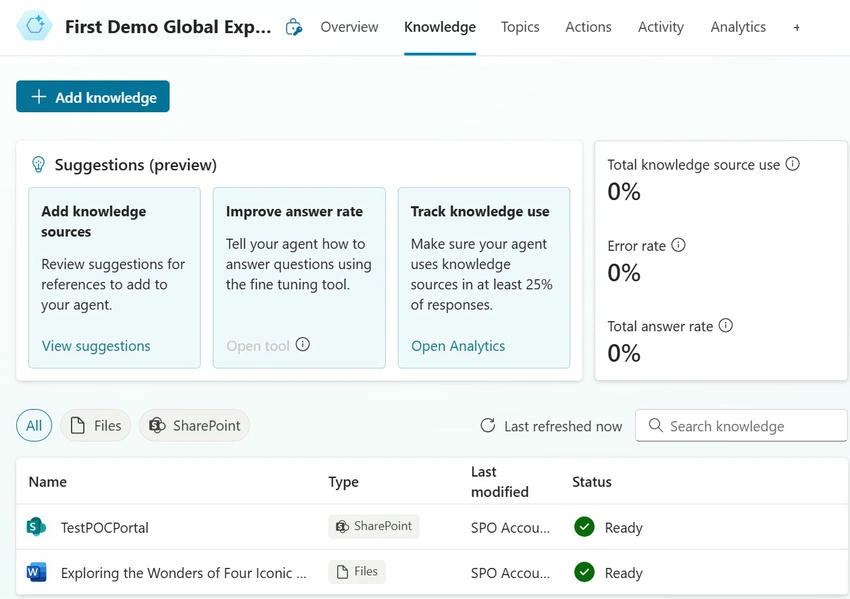Switch to the Analytics tab
This screenshot has width=850, height=599.
tap(738, 27)
